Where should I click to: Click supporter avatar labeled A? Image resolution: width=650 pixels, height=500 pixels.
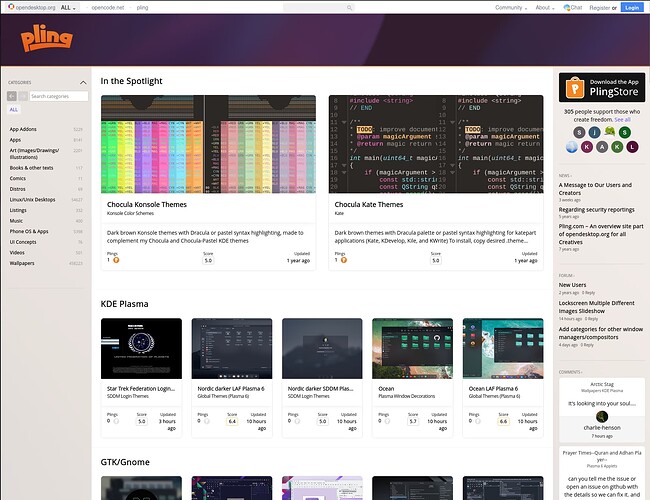pyautogui.click(x=602, y=147)
